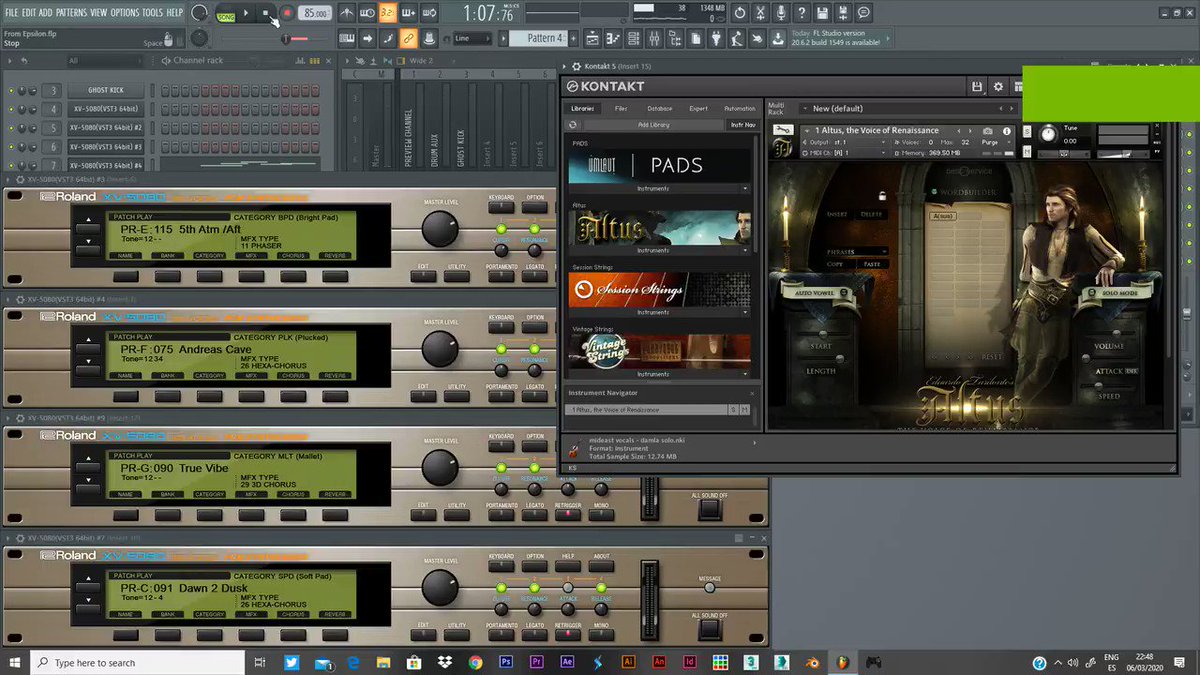Click the question mark help icon
The width and height of the screenshot is (1200, 675).
click(802, 13)
